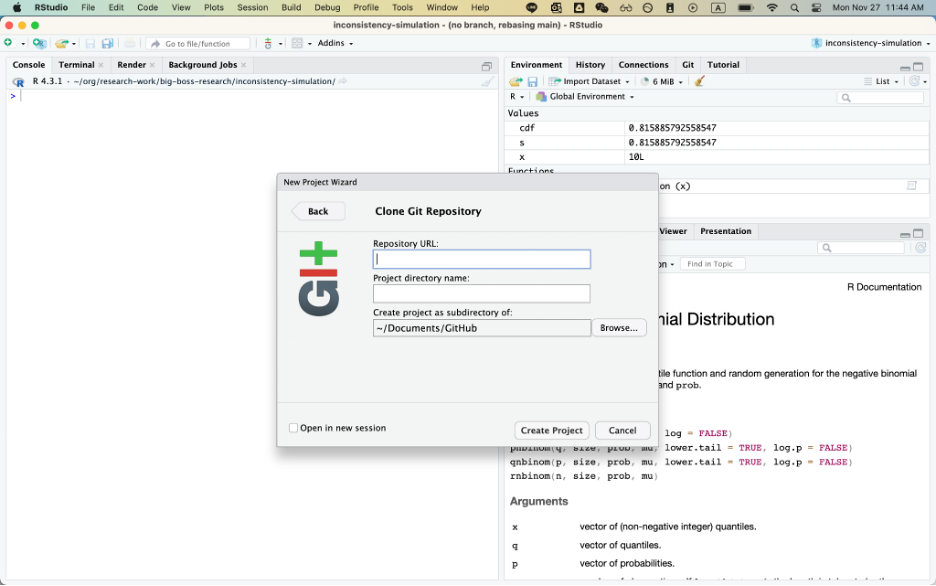Image resolution: width=936 pixels, height=586 pixels.
Task: Click the minimize Help pane icon
Action: click(x=905, y=234)
